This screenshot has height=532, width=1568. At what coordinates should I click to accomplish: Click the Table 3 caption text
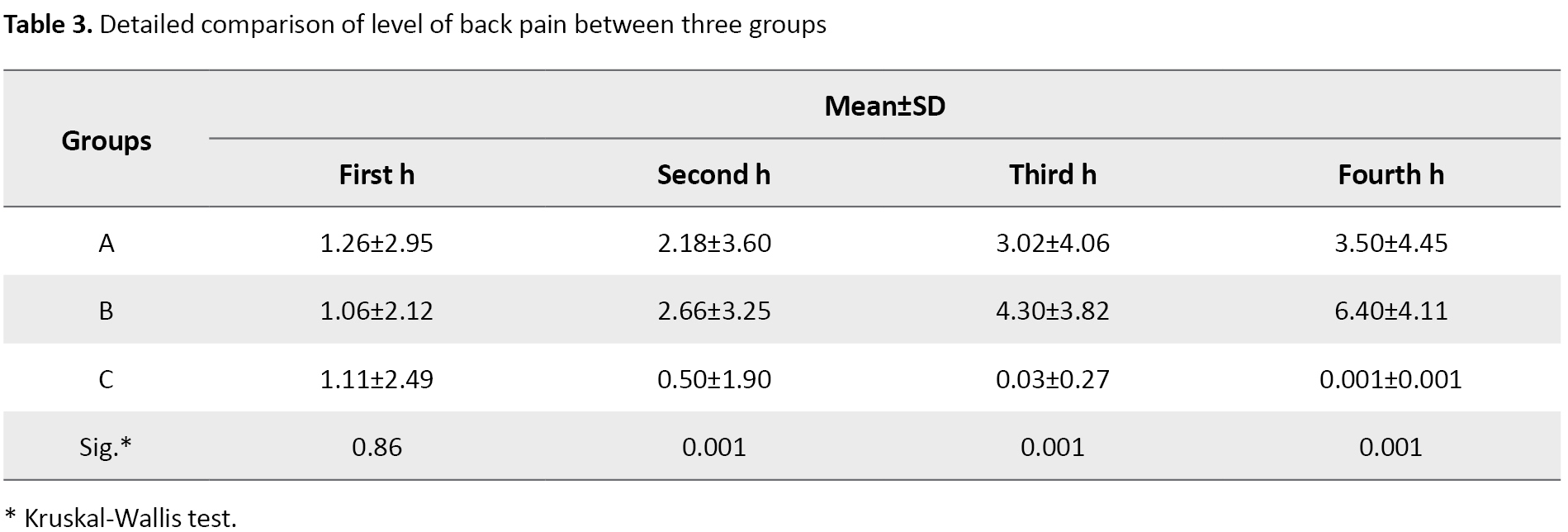(x=415, y=25)
